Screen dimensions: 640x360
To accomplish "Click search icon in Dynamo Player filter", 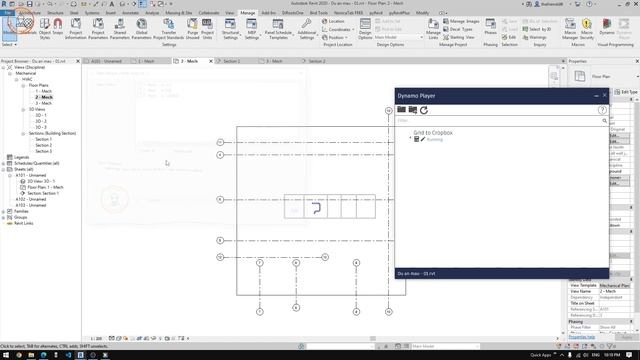I will tap(604, 121).
